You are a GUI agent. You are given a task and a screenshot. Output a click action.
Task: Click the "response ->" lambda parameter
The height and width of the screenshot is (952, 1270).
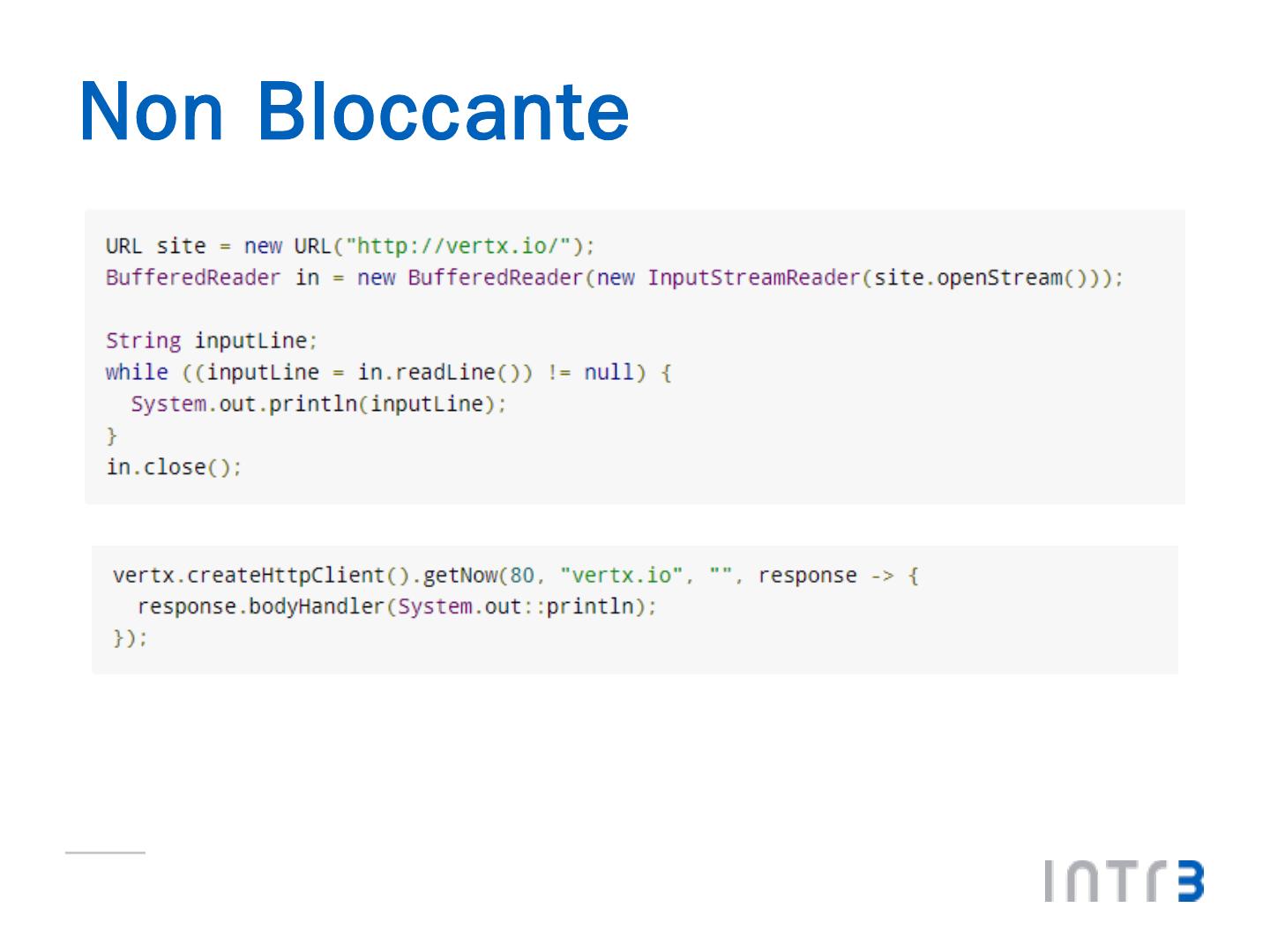point(825,576)
